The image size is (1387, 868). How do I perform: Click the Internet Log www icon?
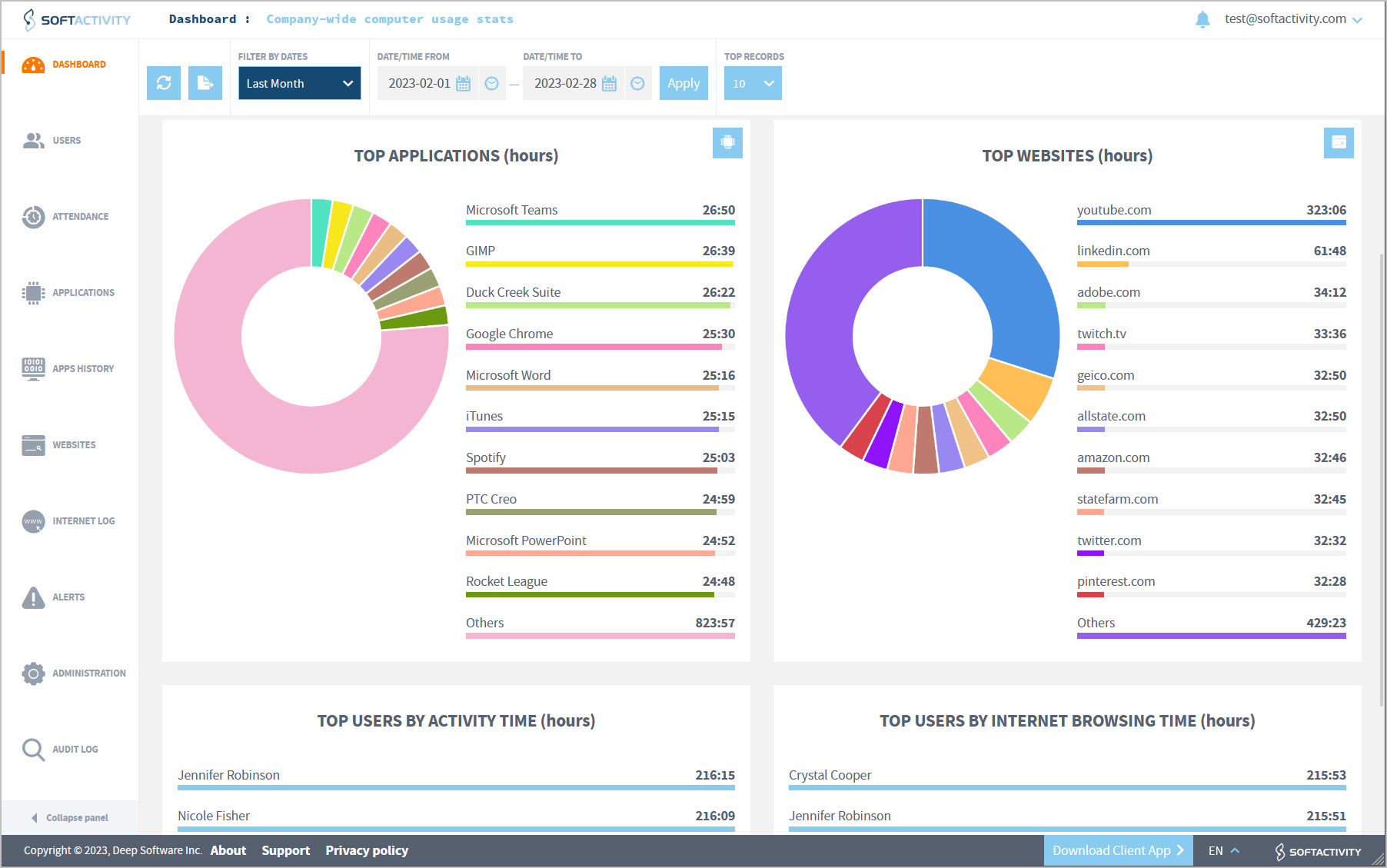pyautogui.click(x=33, y=521)
